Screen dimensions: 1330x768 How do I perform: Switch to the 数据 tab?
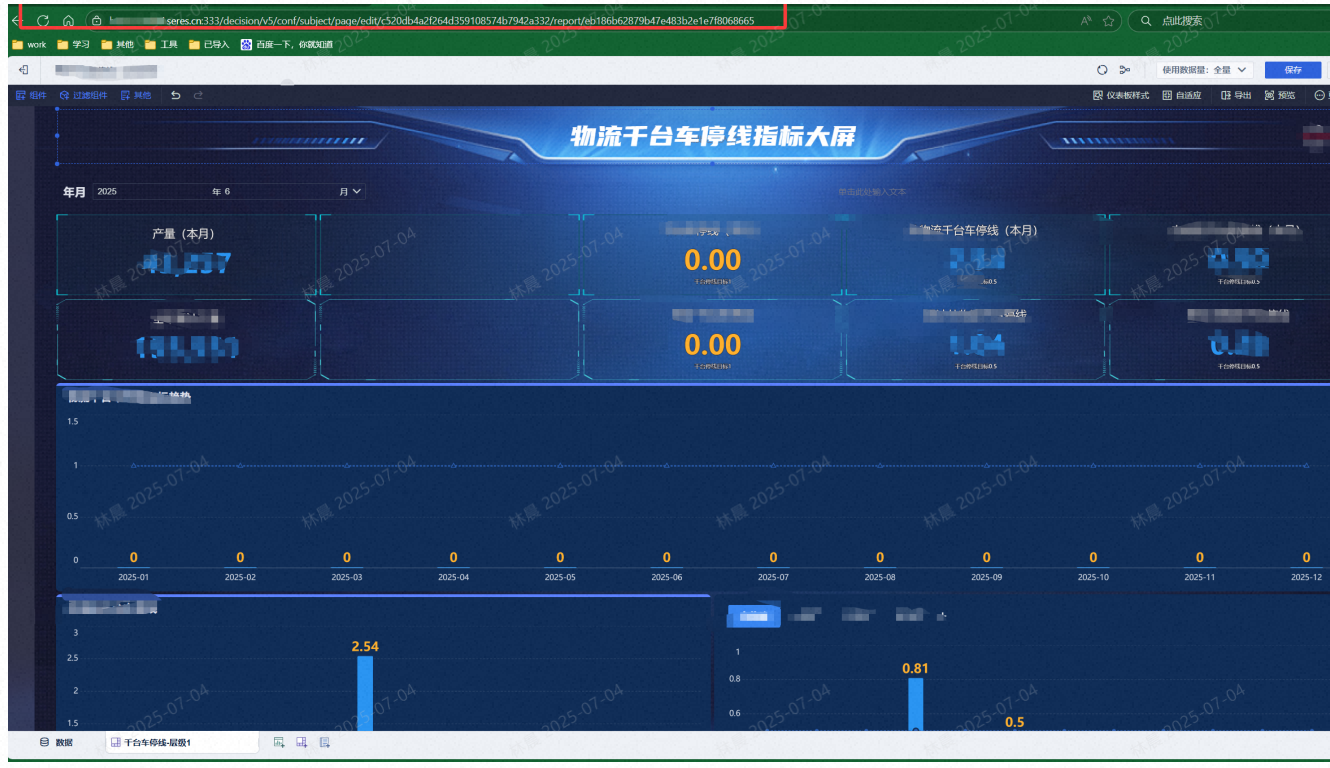(56, 743)
